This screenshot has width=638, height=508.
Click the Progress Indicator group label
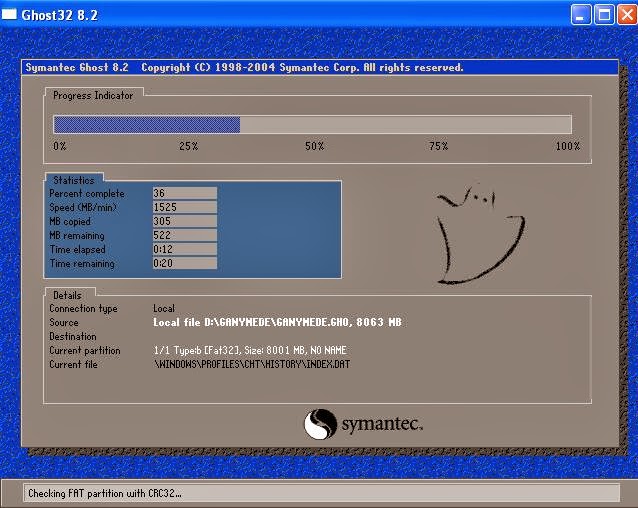pos(93,96)
